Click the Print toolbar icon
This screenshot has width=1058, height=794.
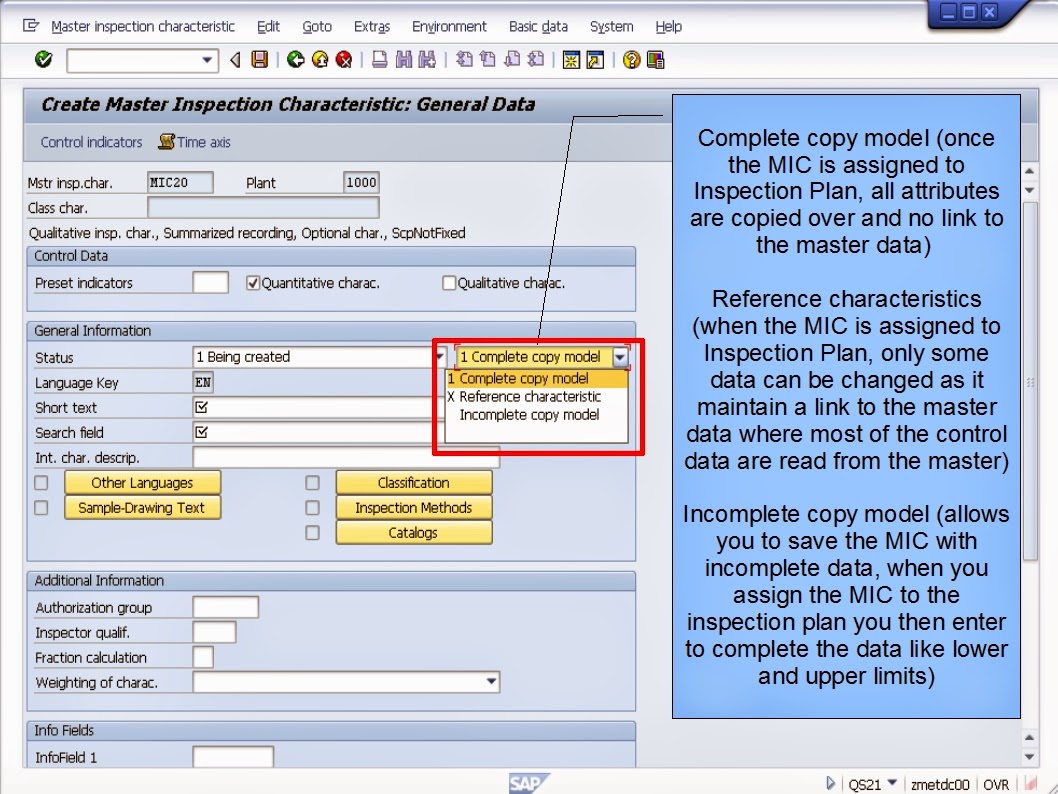(378, 60)
